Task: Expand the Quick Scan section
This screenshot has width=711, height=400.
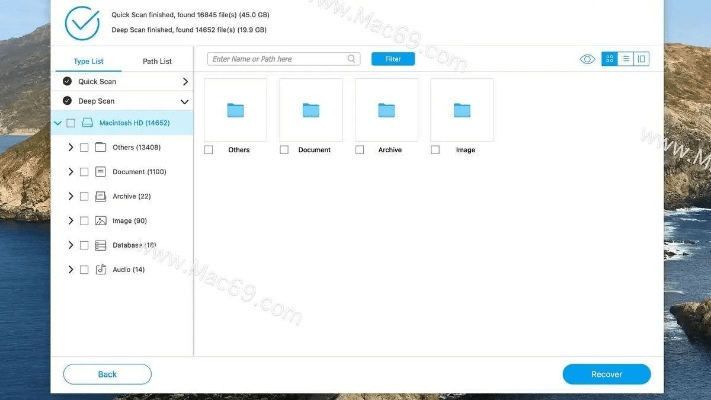Action: point(185,81)
